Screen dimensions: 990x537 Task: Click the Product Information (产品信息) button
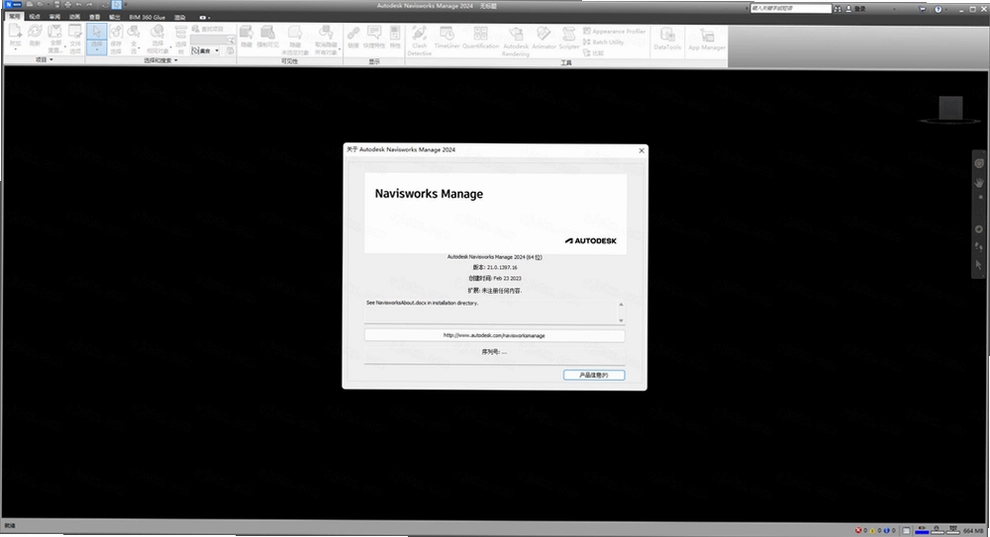(x=593, y=375)
